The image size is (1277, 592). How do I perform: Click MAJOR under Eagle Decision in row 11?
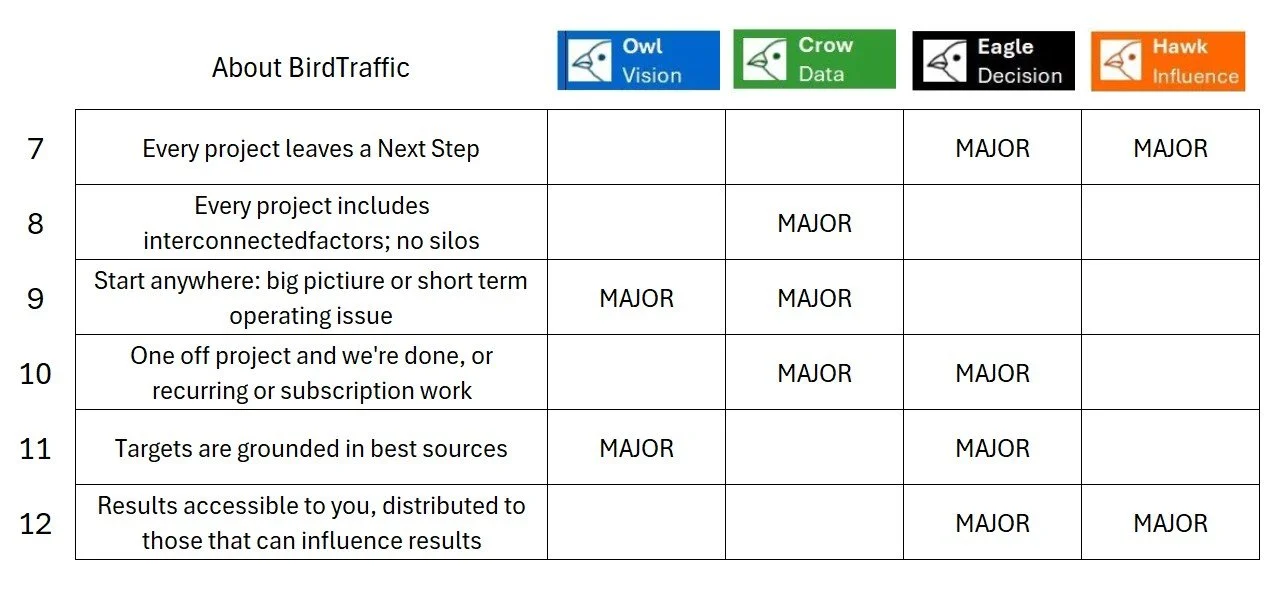(x=993, y=448)
